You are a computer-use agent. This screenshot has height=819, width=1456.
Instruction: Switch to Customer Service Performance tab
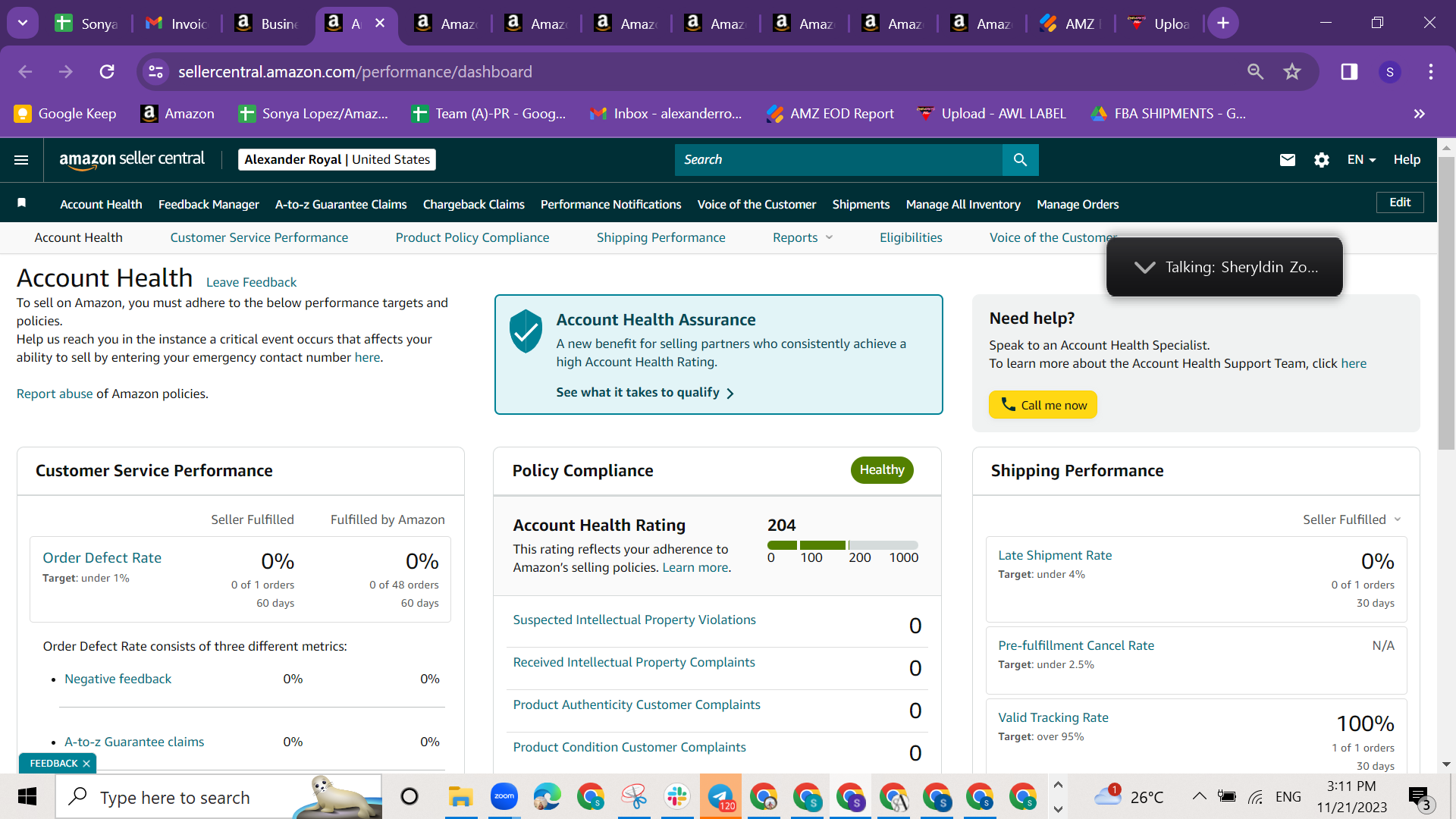pyautogui.click(x=259, y=237)
